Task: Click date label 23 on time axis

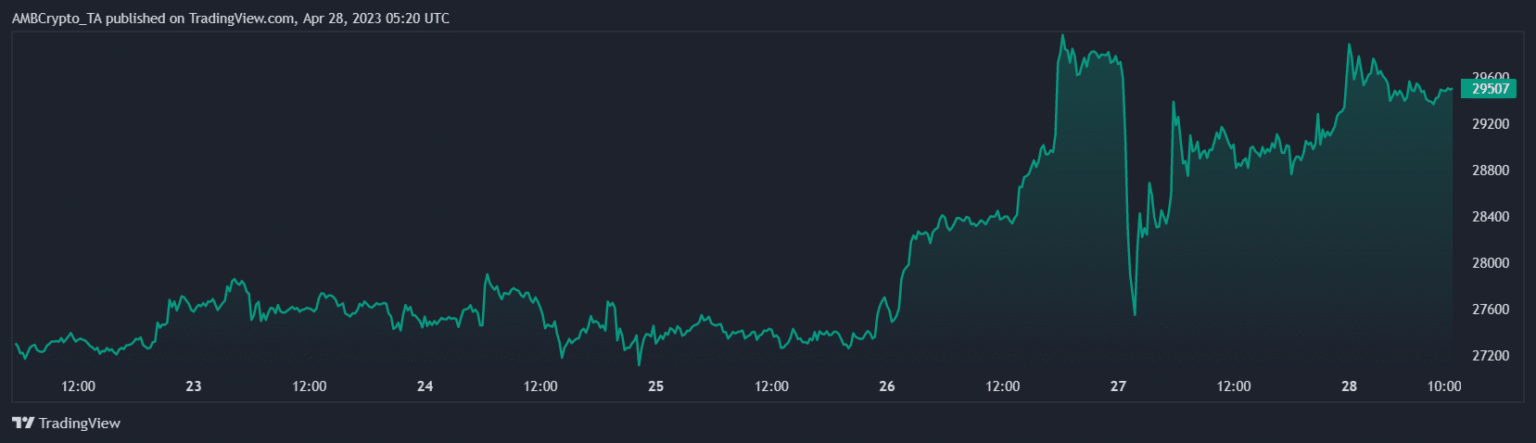Action: pyautogui.click(x=194, y=386)
